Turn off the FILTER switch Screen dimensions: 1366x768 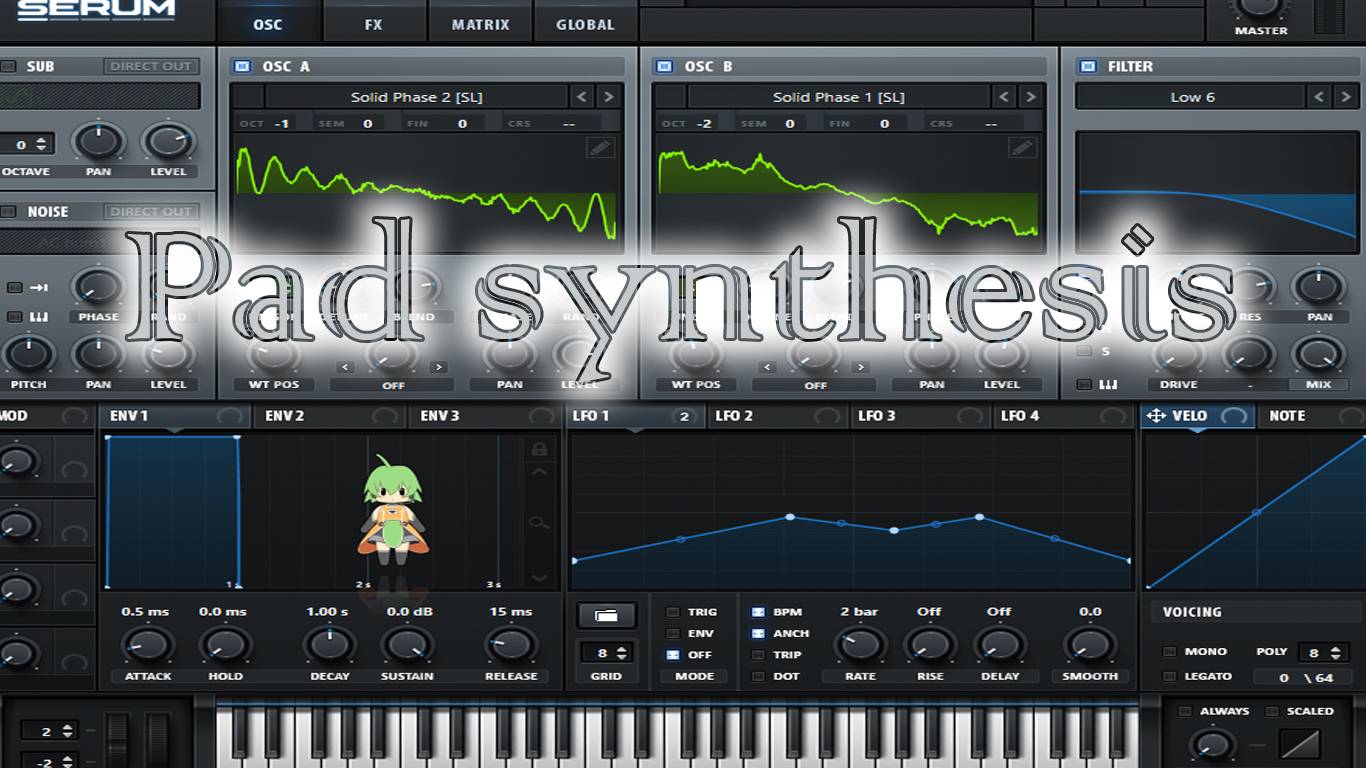pyautogui.click(x=1086, y=66)
